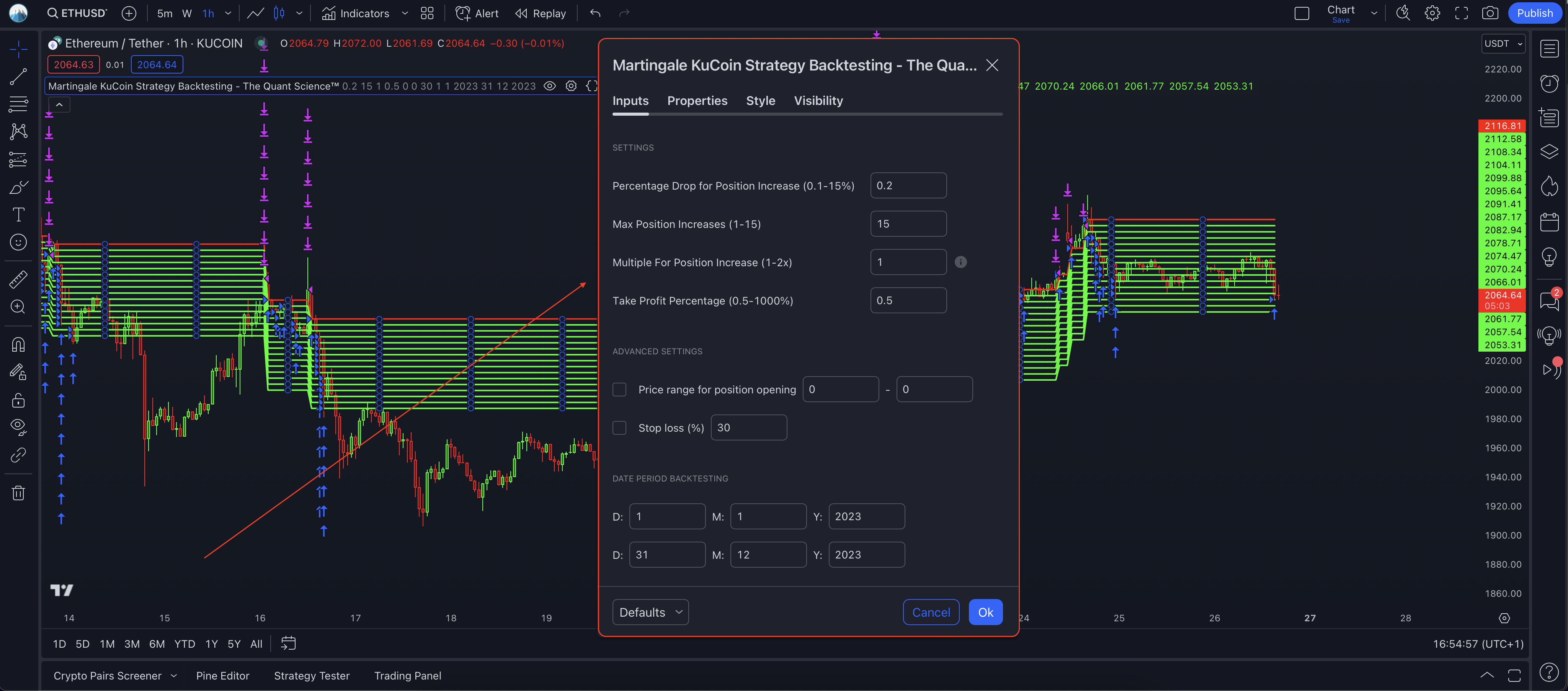Enable the Stop loss checkbox
Image resolution: width=1568 pixels, height=691 pixels.
click(x=619, y=428)
